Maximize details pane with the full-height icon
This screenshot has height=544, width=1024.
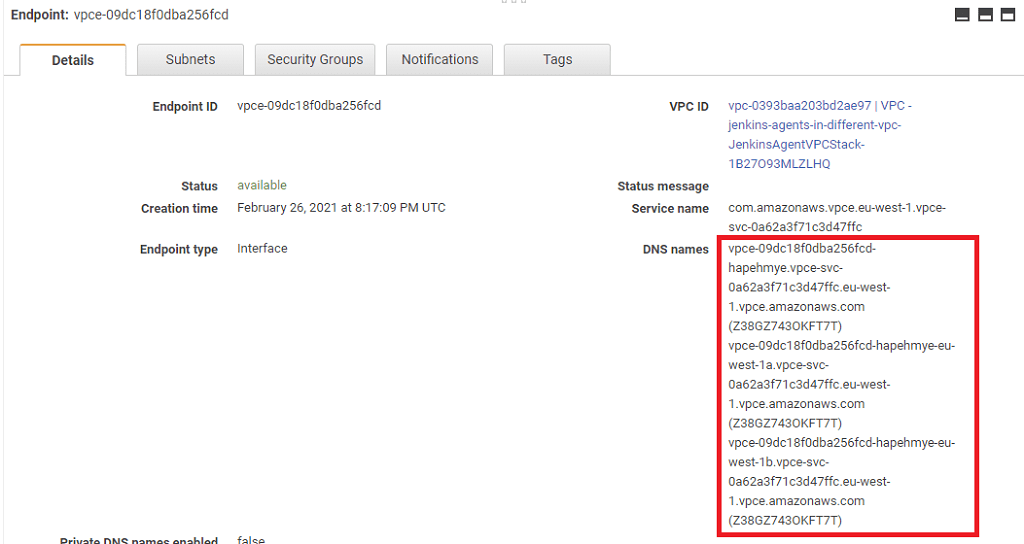tap(1007, 15)
